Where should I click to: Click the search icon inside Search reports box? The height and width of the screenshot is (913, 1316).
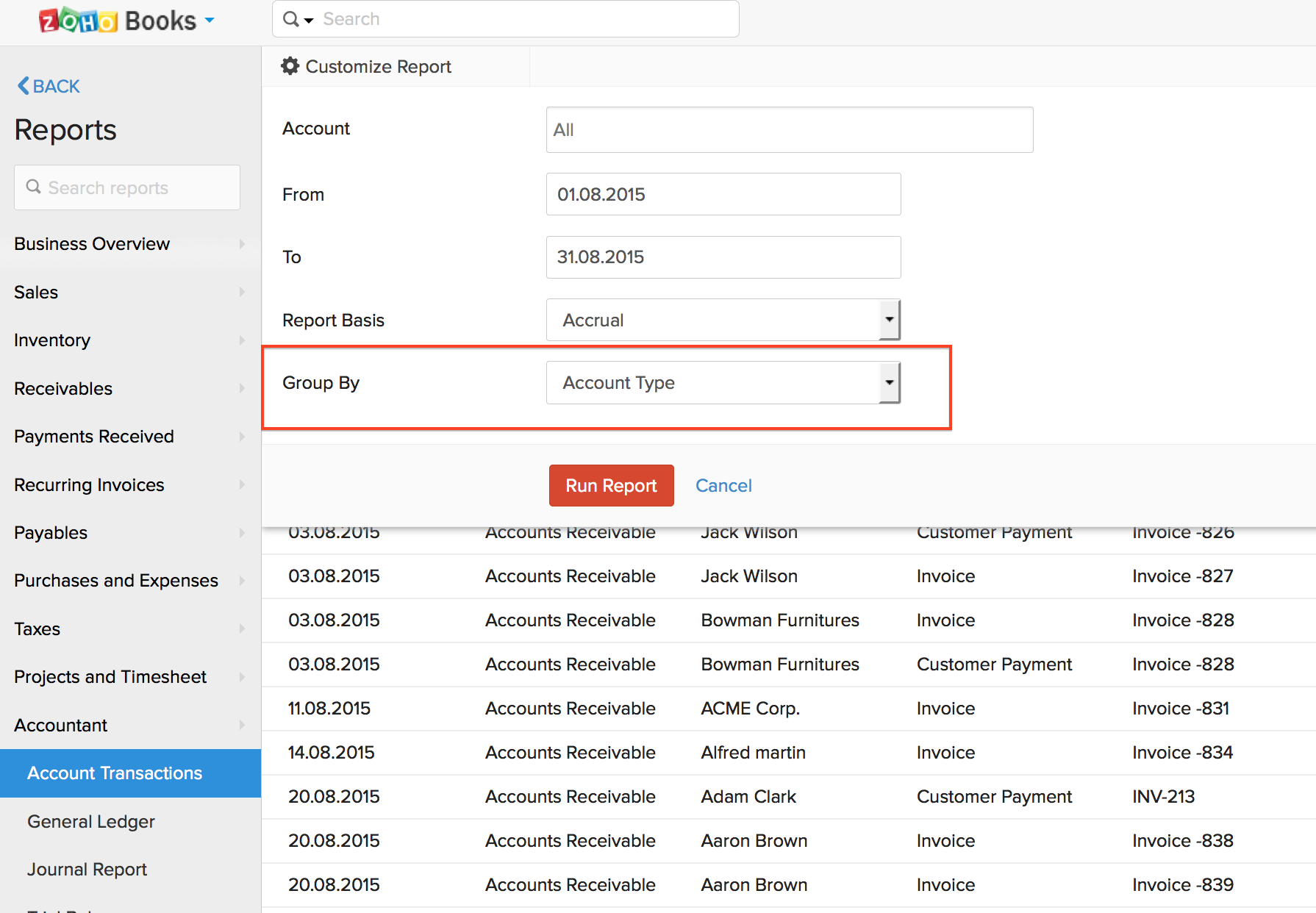click(x=34, y=187)
